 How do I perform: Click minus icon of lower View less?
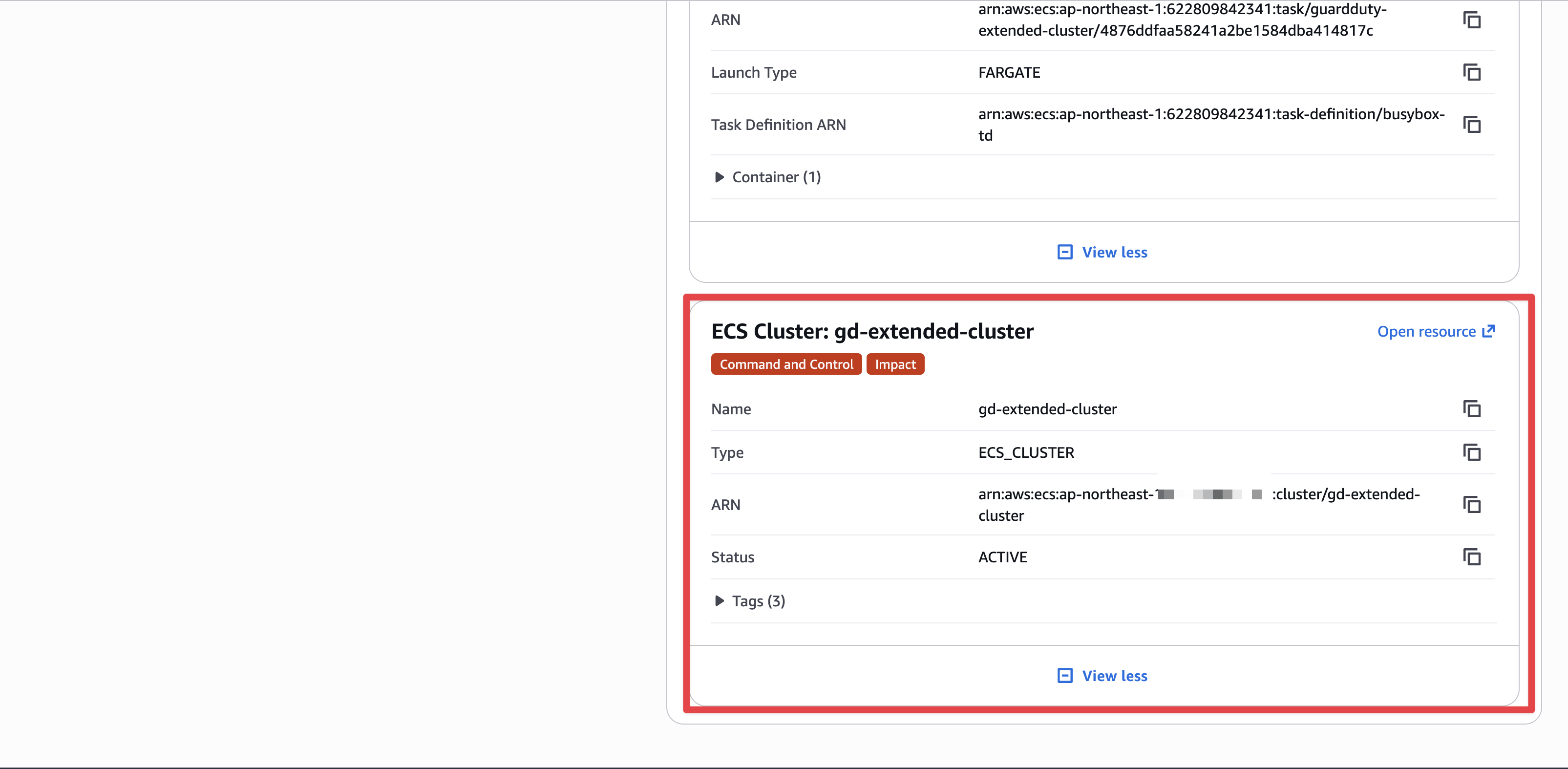click(x=1064, y=676)
